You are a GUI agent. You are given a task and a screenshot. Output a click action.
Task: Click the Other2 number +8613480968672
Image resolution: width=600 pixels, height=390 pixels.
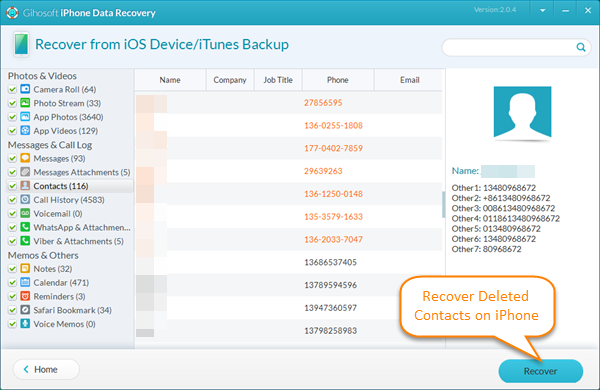(x=517, y=198)
